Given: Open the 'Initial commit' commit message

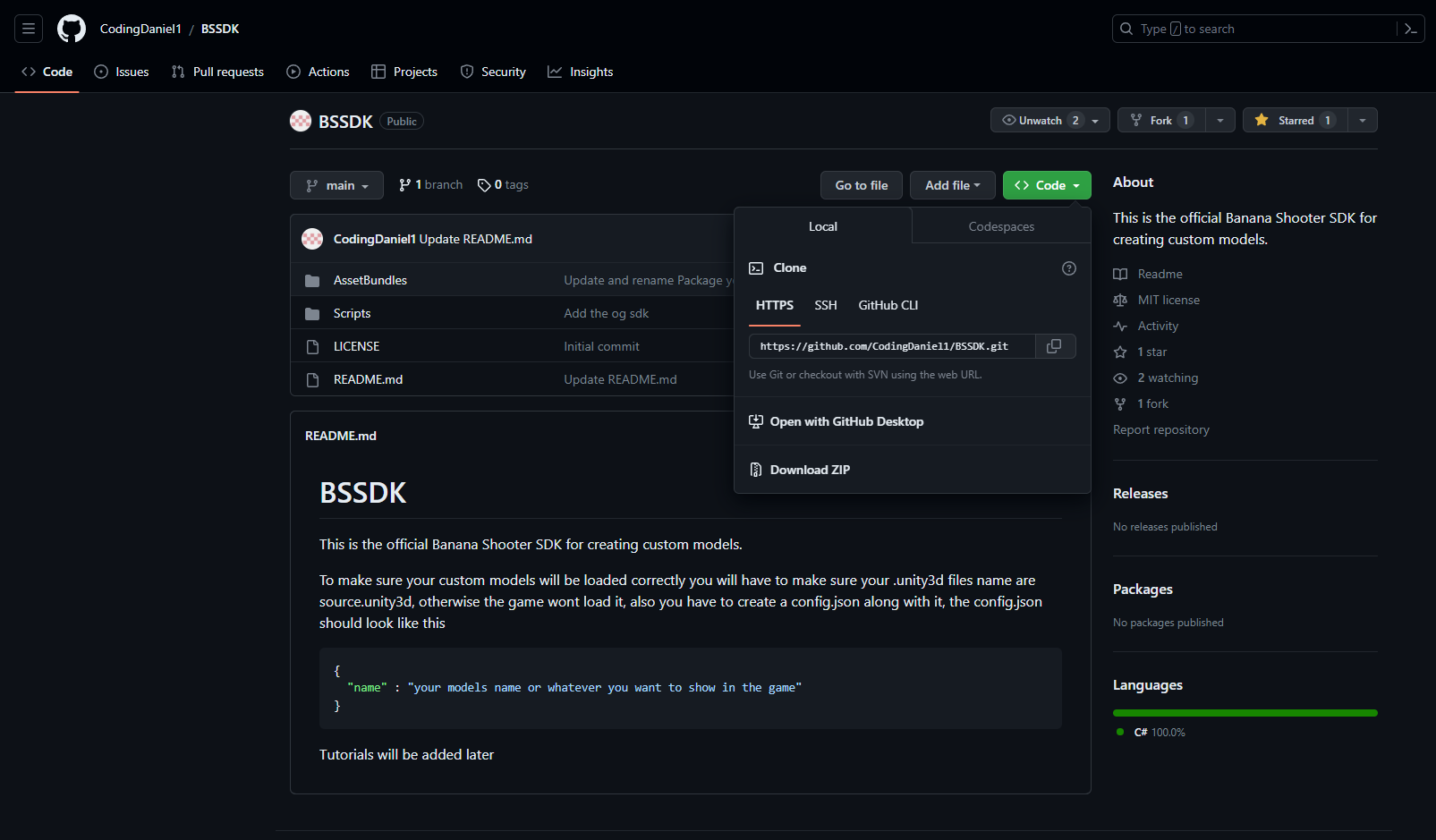Looking at the screenshot, I should pos(602,346).
